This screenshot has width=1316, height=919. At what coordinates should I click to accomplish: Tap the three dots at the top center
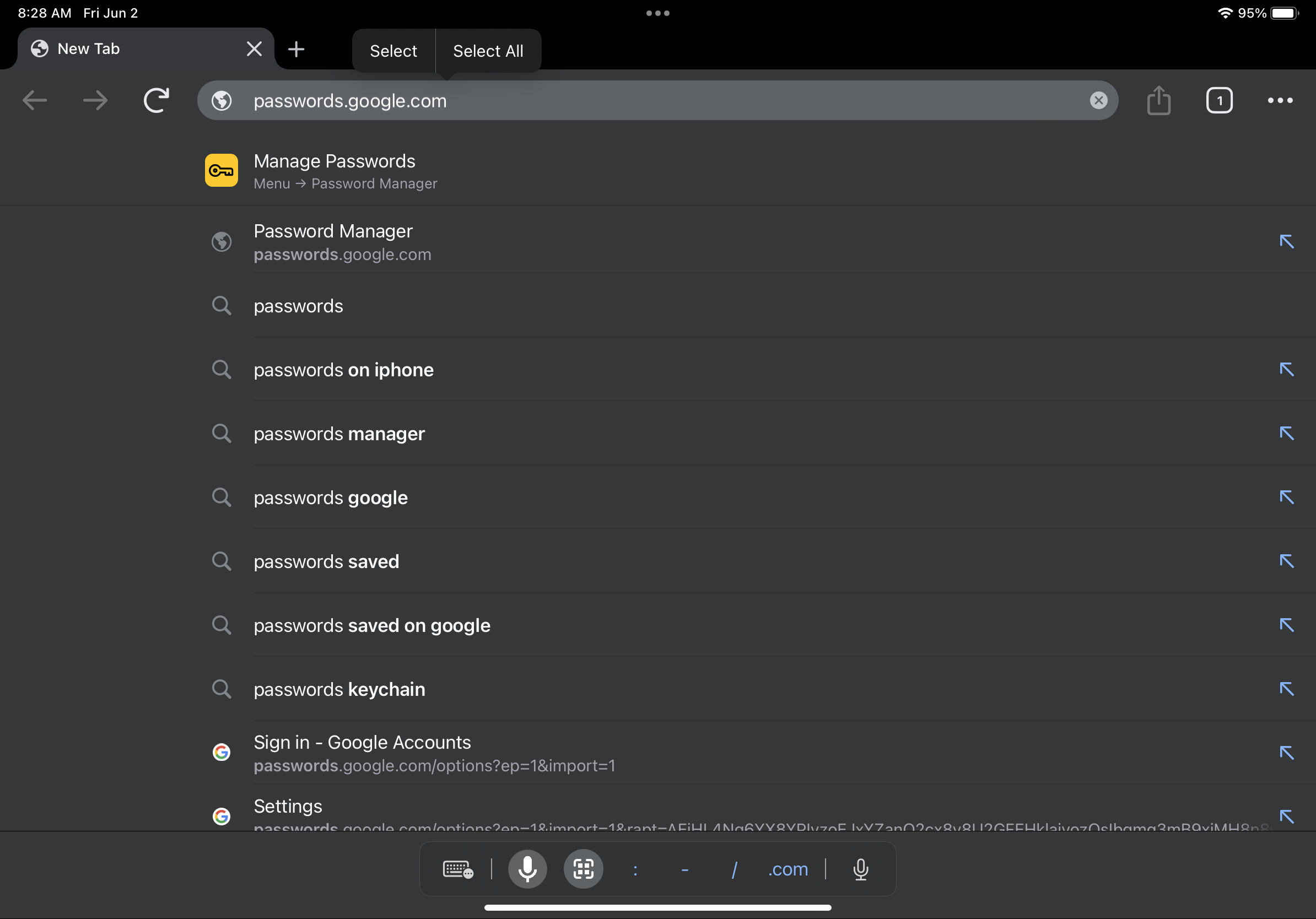(x=658, y=13)
